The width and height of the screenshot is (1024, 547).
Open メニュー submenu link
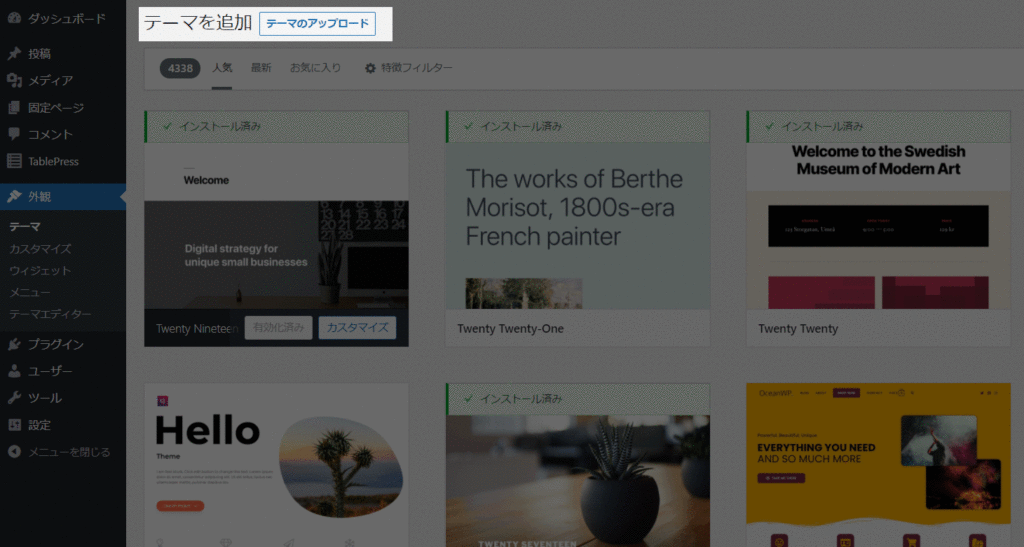coord(29,292)
